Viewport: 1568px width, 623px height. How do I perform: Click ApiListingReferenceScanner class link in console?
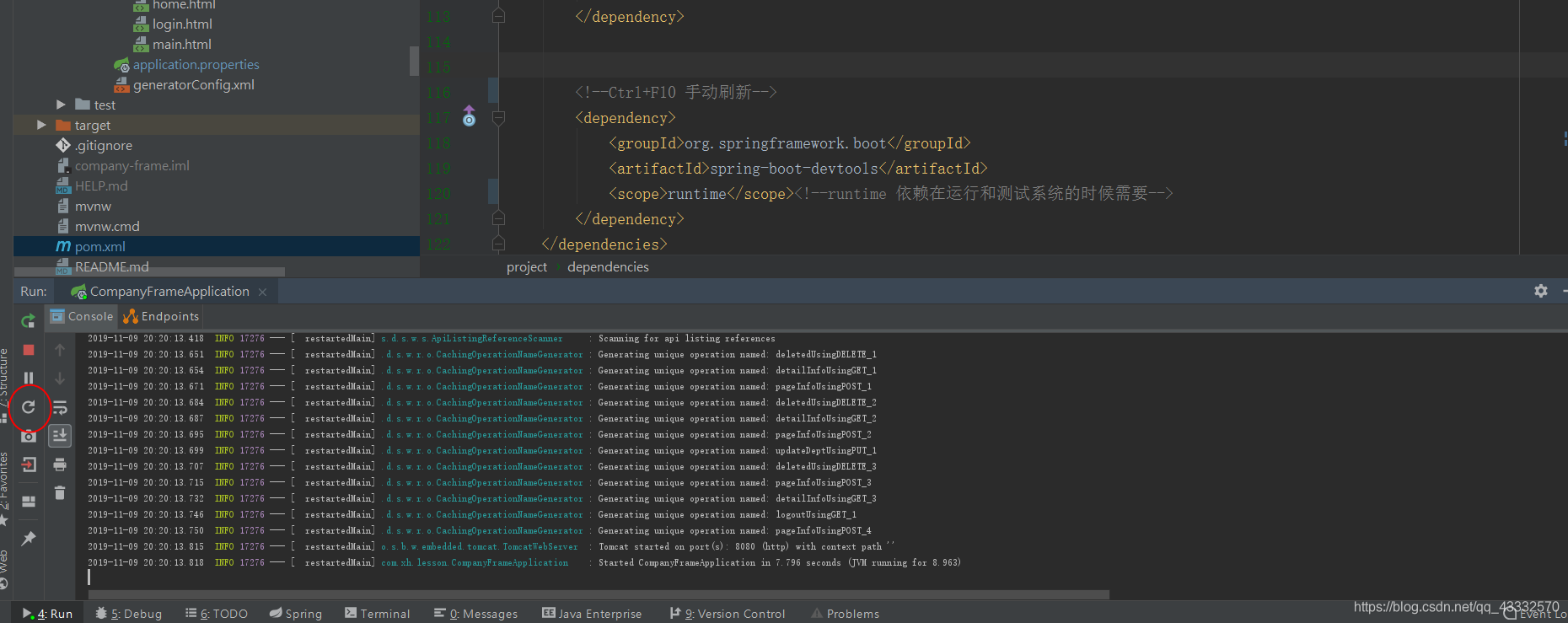tap(471, 339)
